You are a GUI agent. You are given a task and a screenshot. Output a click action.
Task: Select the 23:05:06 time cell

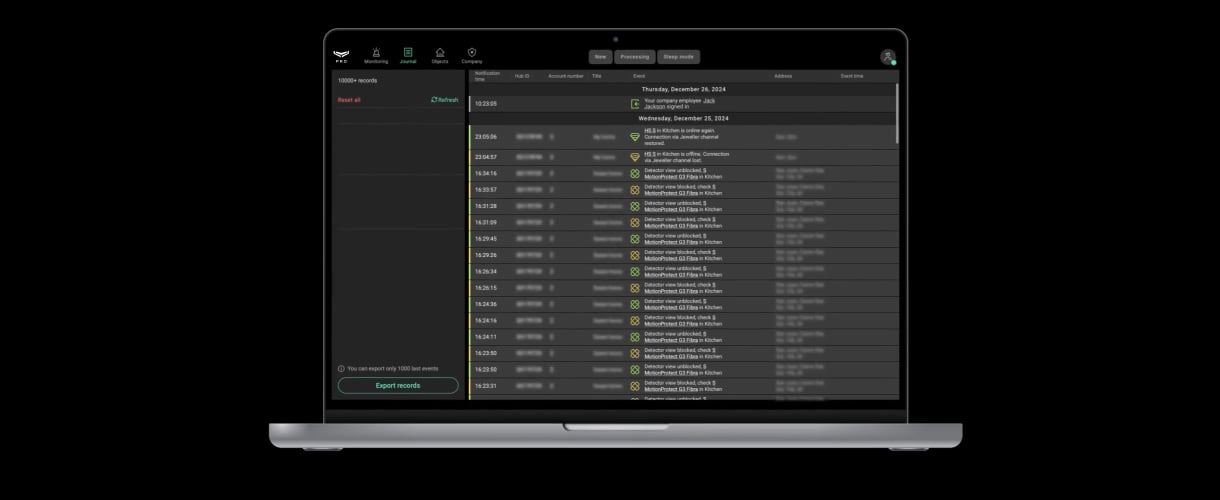486,137
